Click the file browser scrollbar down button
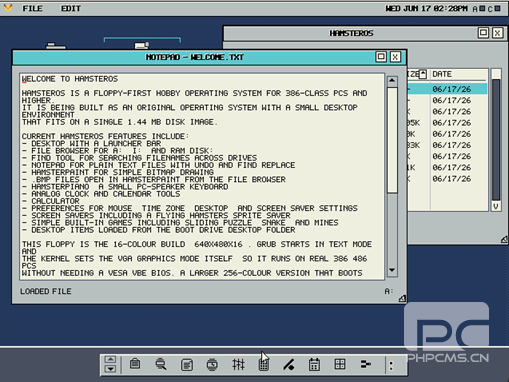The image size is (509, 382). point(496,206)
